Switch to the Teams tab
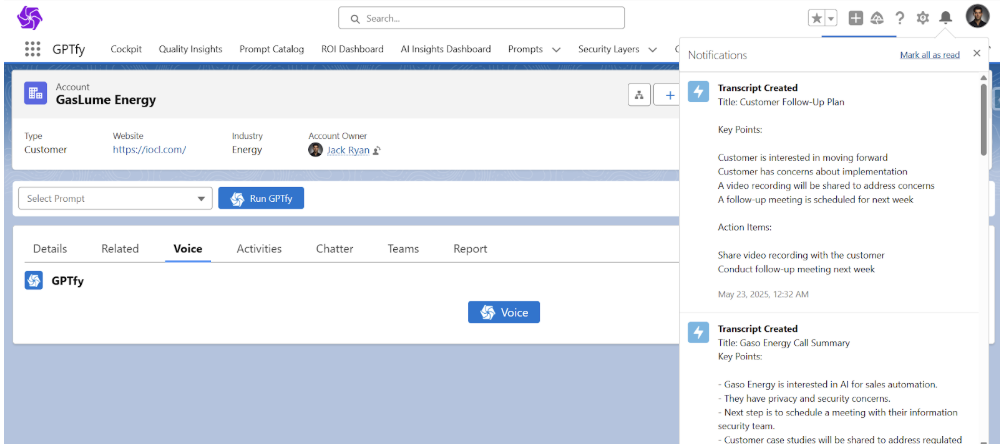Image resolution: width=1000 pixels, height=444 pixels. 403,249
